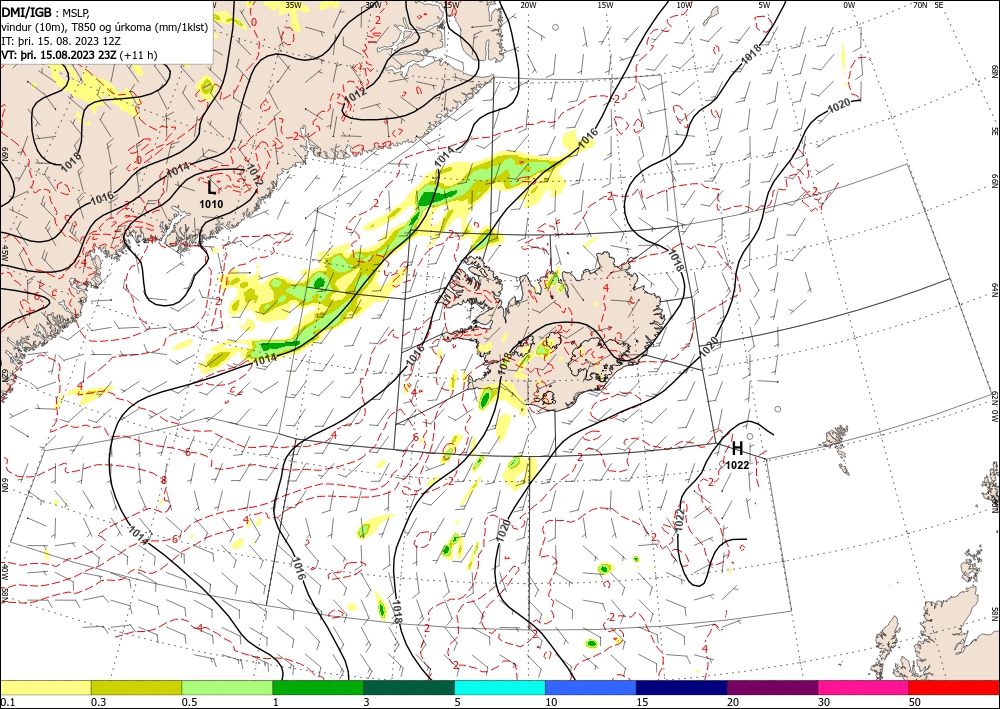
Task: Click the '5W' longitude label at top
Action: point(765,5)
